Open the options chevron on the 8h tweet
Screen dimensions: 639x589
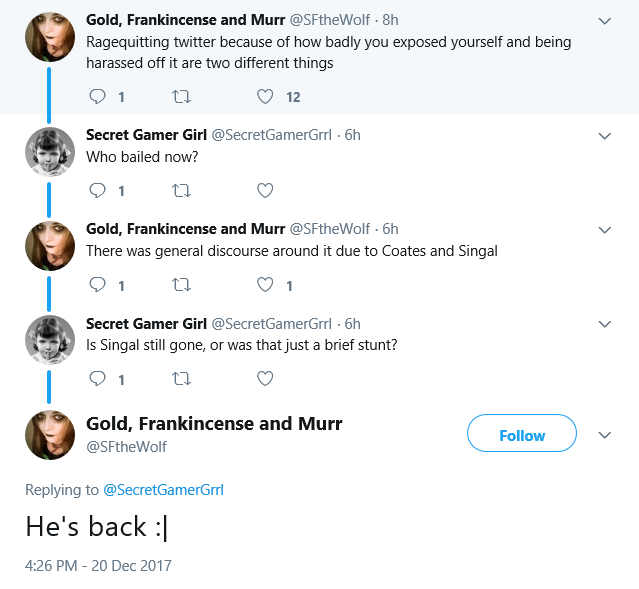pos(605,21)
